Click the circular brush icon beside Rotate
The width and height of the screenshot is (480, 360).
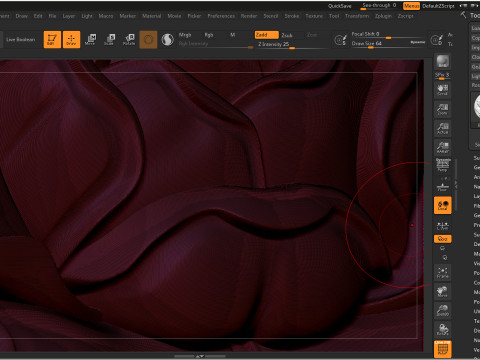pos(148,40)
